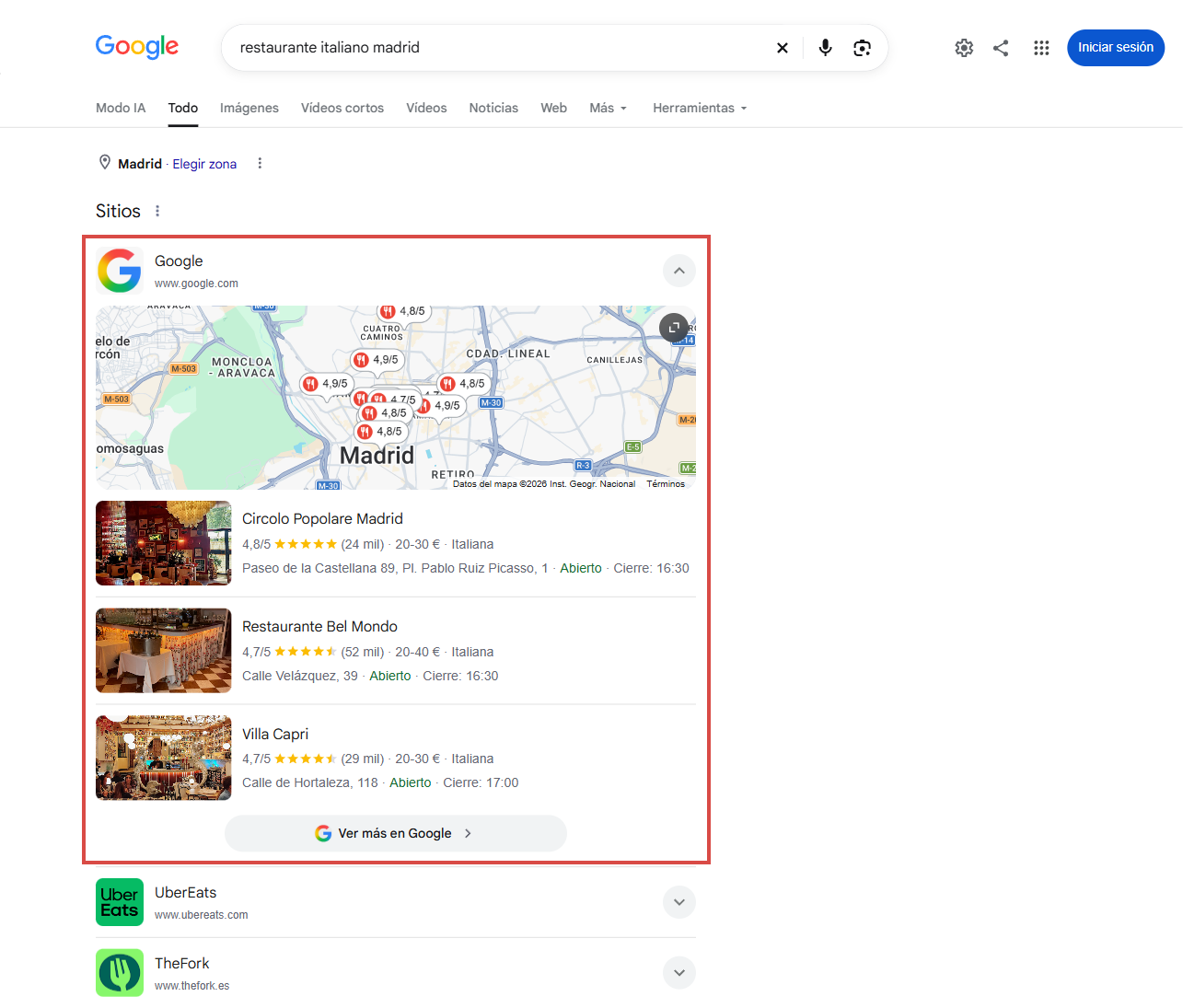
Task: Collapse the Google places section
Action: pyautogui.click(x=679, y=271)
